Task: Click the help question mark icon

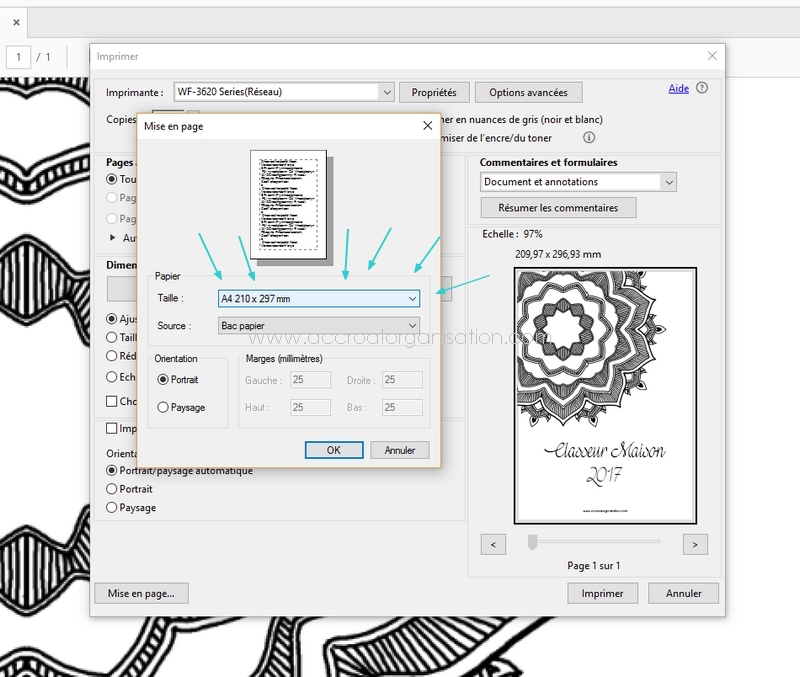Action: (x=703, y=89)
